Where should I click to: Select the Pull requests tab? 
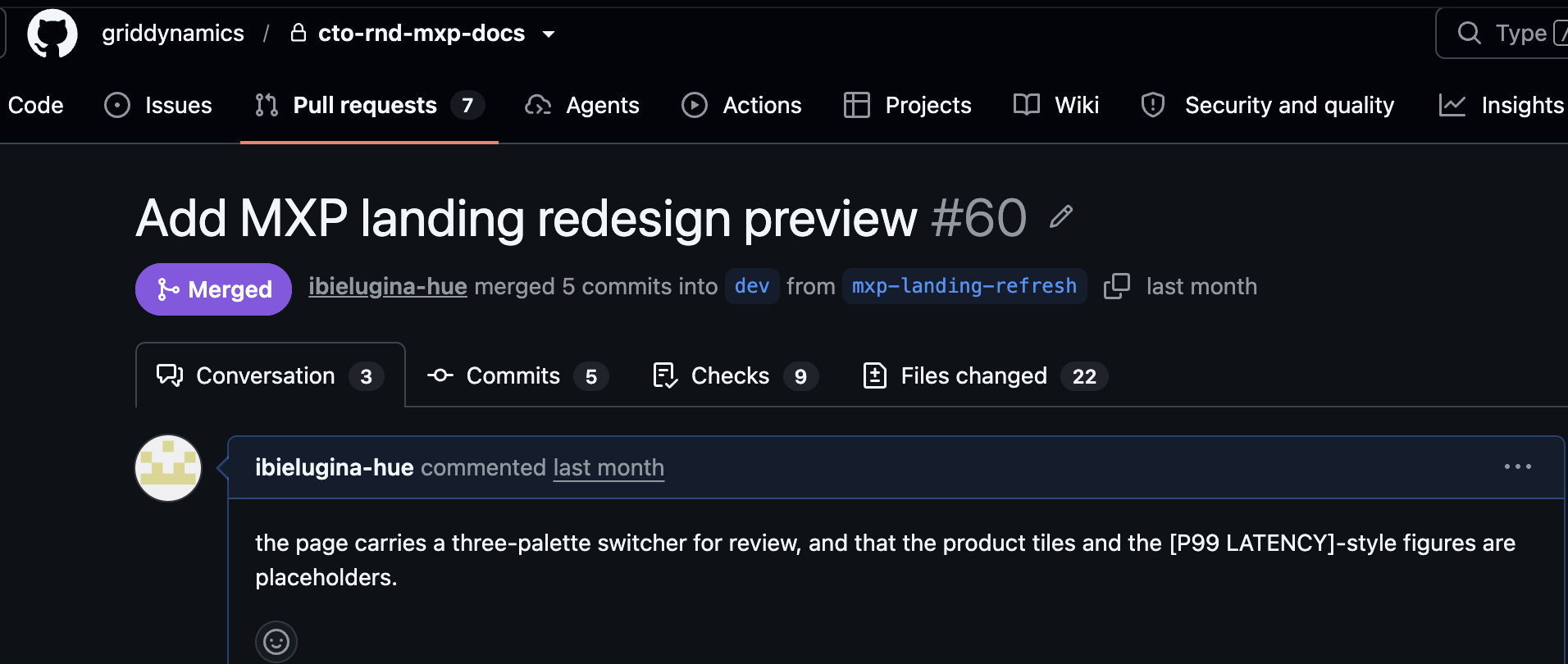[369, 105]
